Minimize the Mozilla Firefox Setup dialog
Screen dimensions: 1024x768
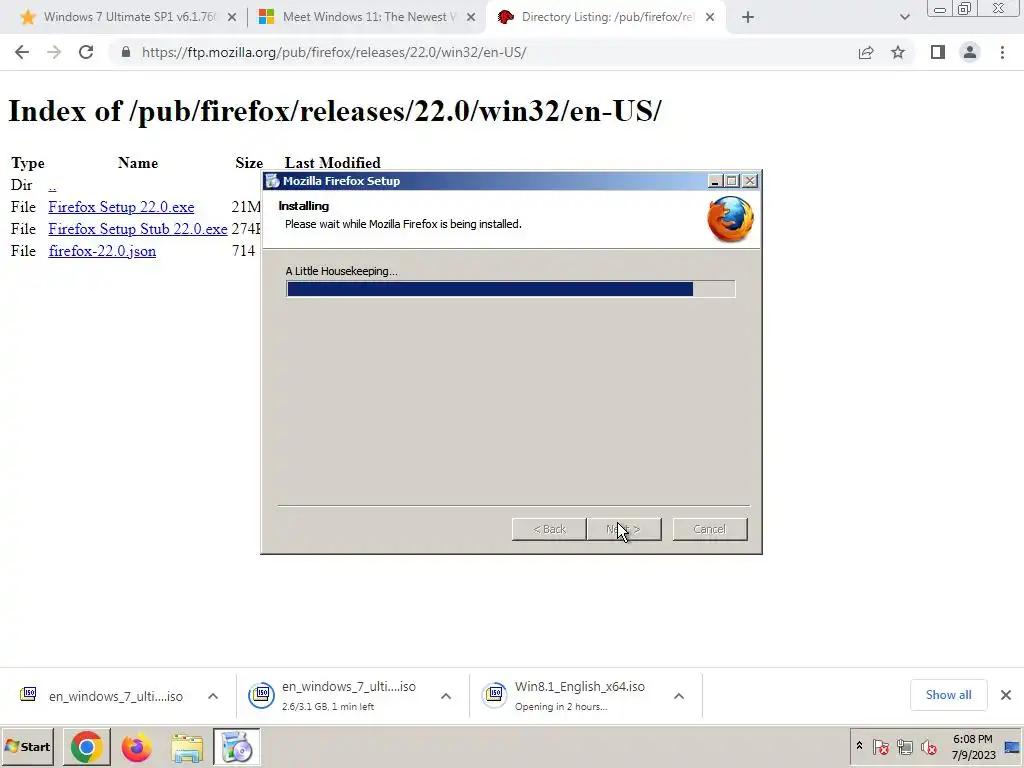pos(715,181)
